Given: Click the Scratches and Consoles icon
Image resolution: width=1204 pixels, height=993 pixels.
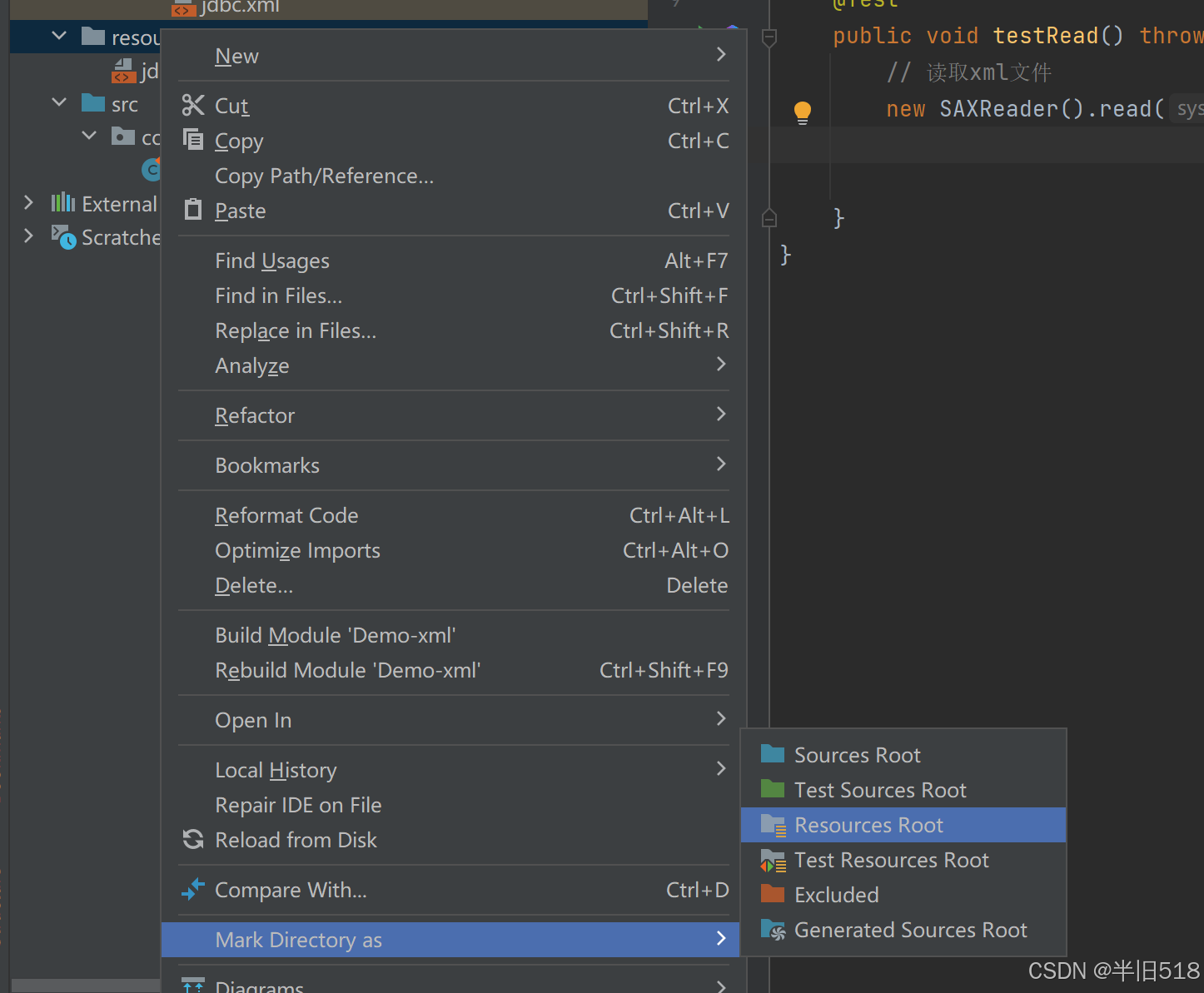Looking at the screenshot, I should tap(63, 236).
